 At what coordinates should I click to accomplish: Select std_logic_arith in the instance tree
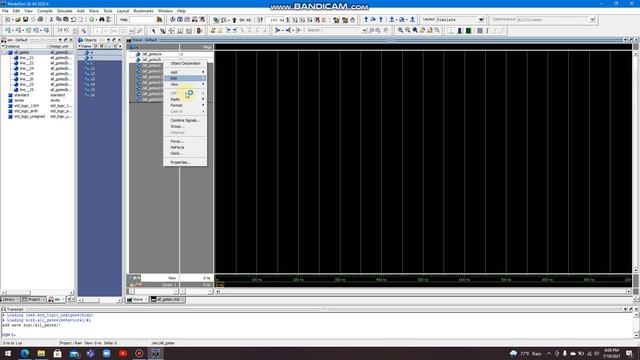26,111
